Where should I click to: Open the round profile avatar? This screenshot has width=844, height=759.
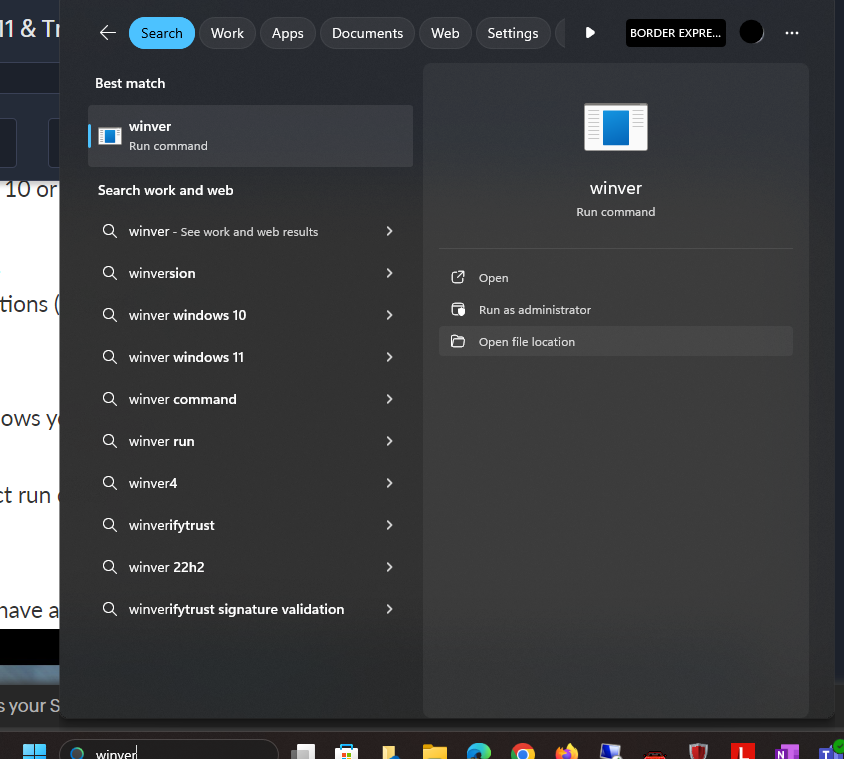pos(751,32)
